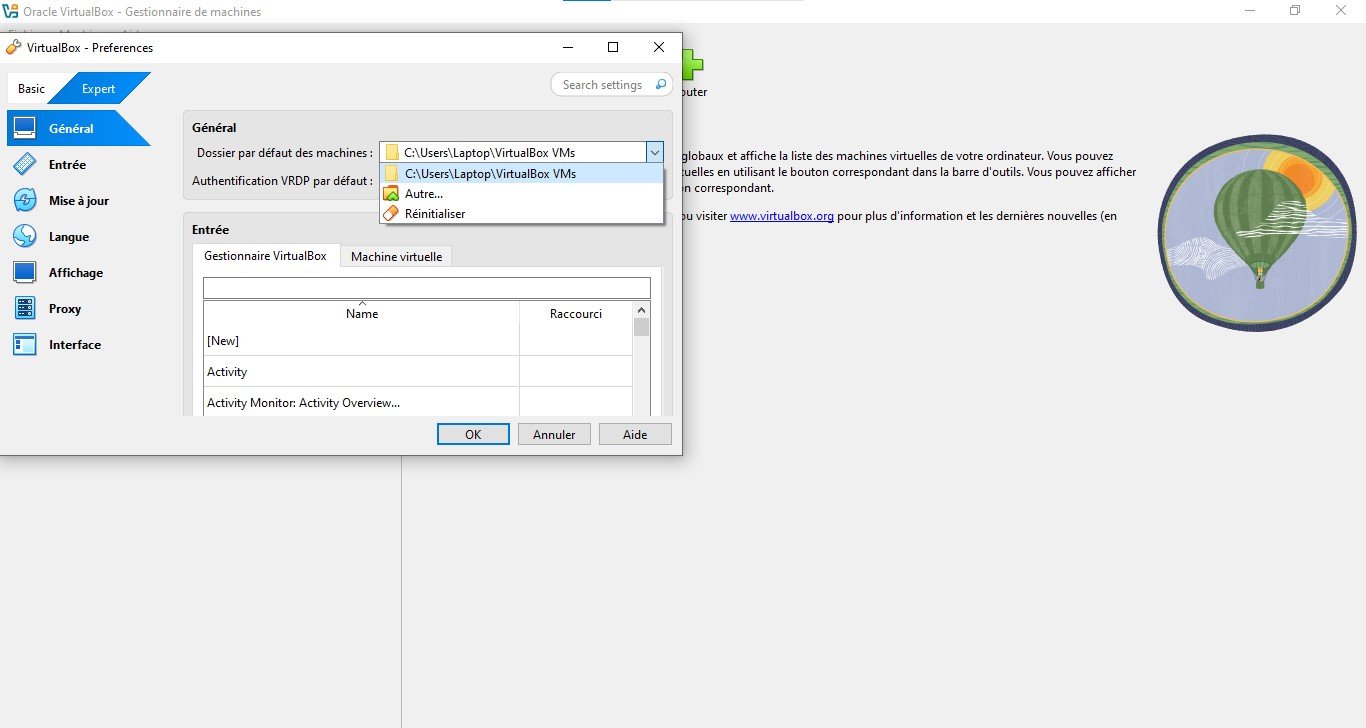Choose the Autre... folder option
Viewport: 1366px width, 728px height.
[423, 194]
